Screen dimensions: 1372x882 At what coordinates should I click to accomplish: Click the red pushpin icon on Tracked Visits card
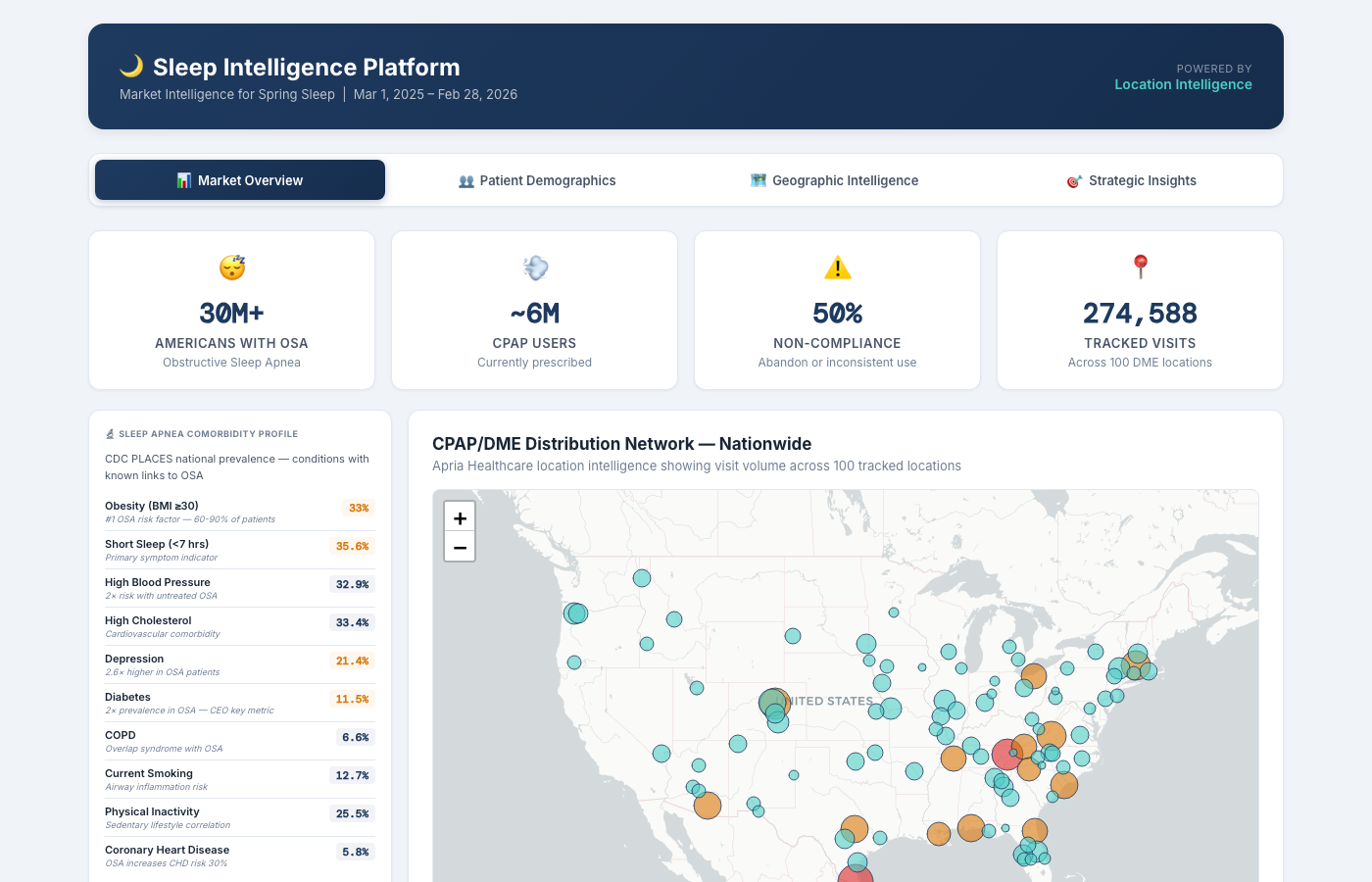click(1140, 267)
